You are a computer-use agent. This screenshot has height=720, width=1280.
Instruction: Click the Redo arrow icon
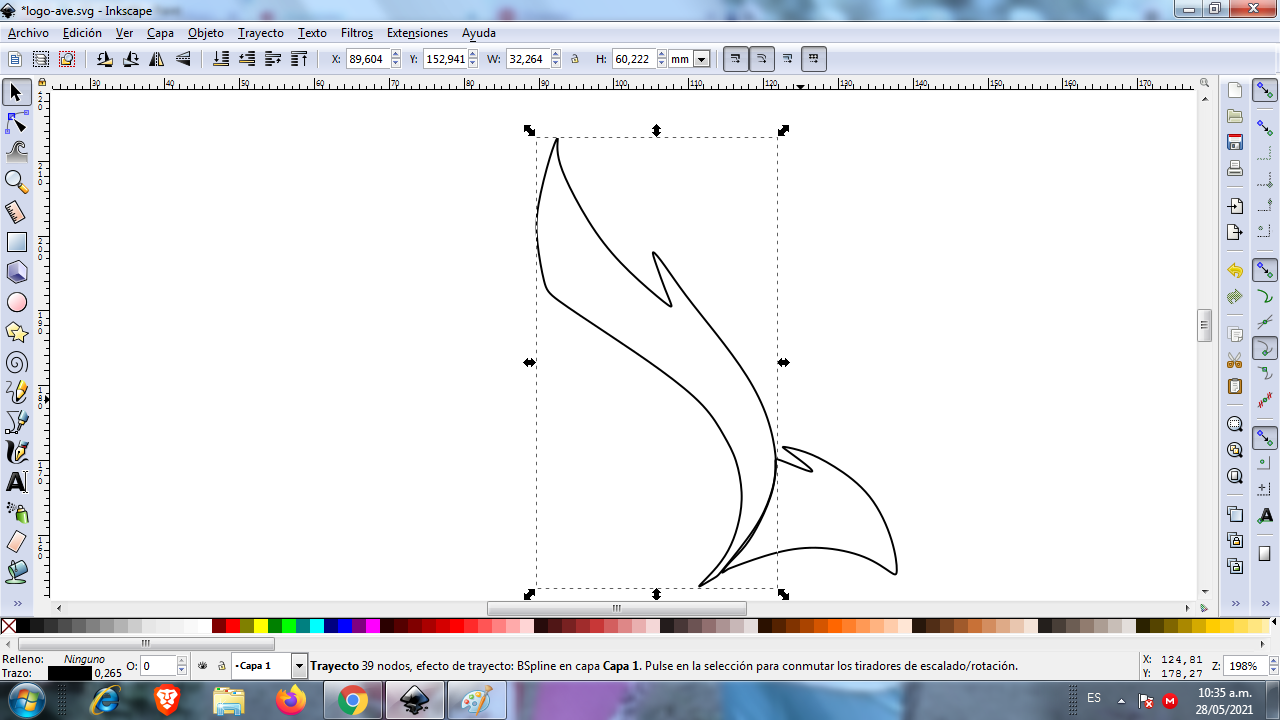pos(1235,296)
